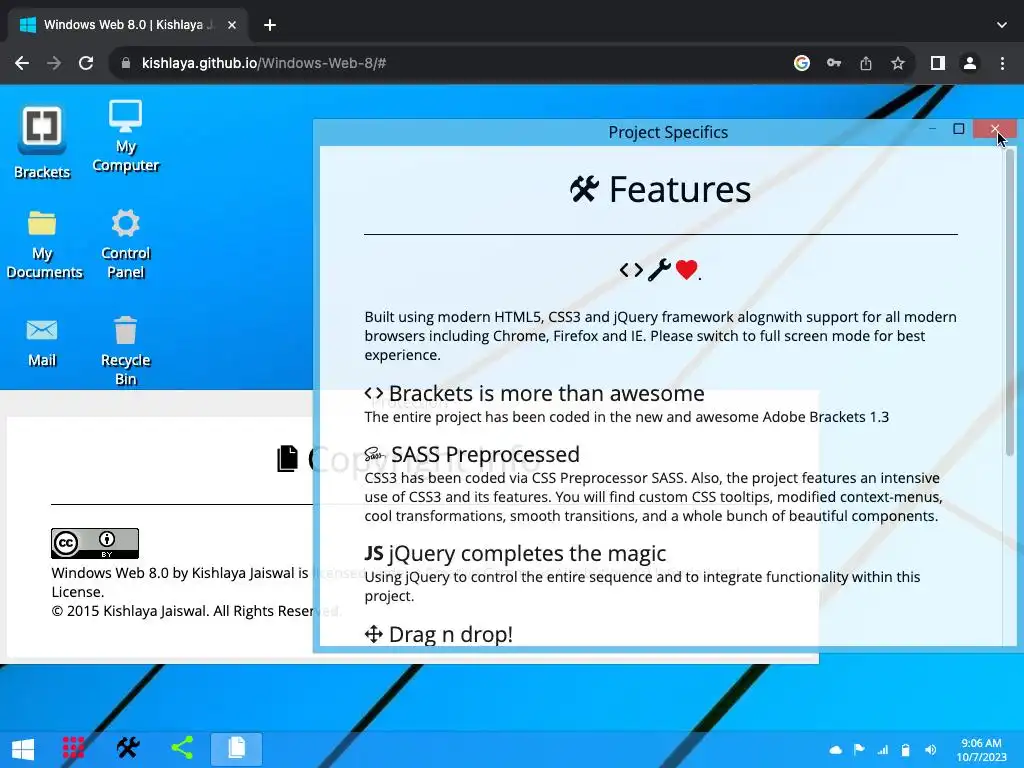Click the Google account icon in address bar
Image resolution: width=1024 pixels, height=768 pixels.
(x=802, y=63)
